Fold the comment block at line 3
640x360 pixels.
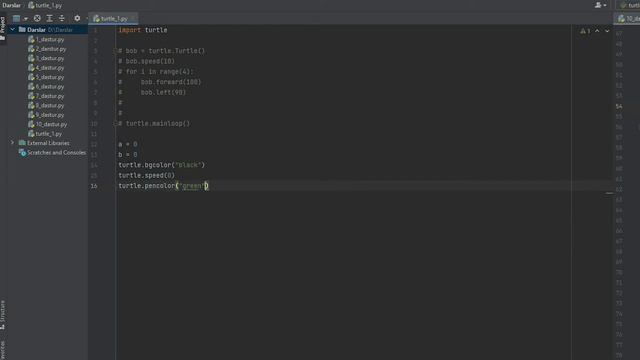pos(115,51)
